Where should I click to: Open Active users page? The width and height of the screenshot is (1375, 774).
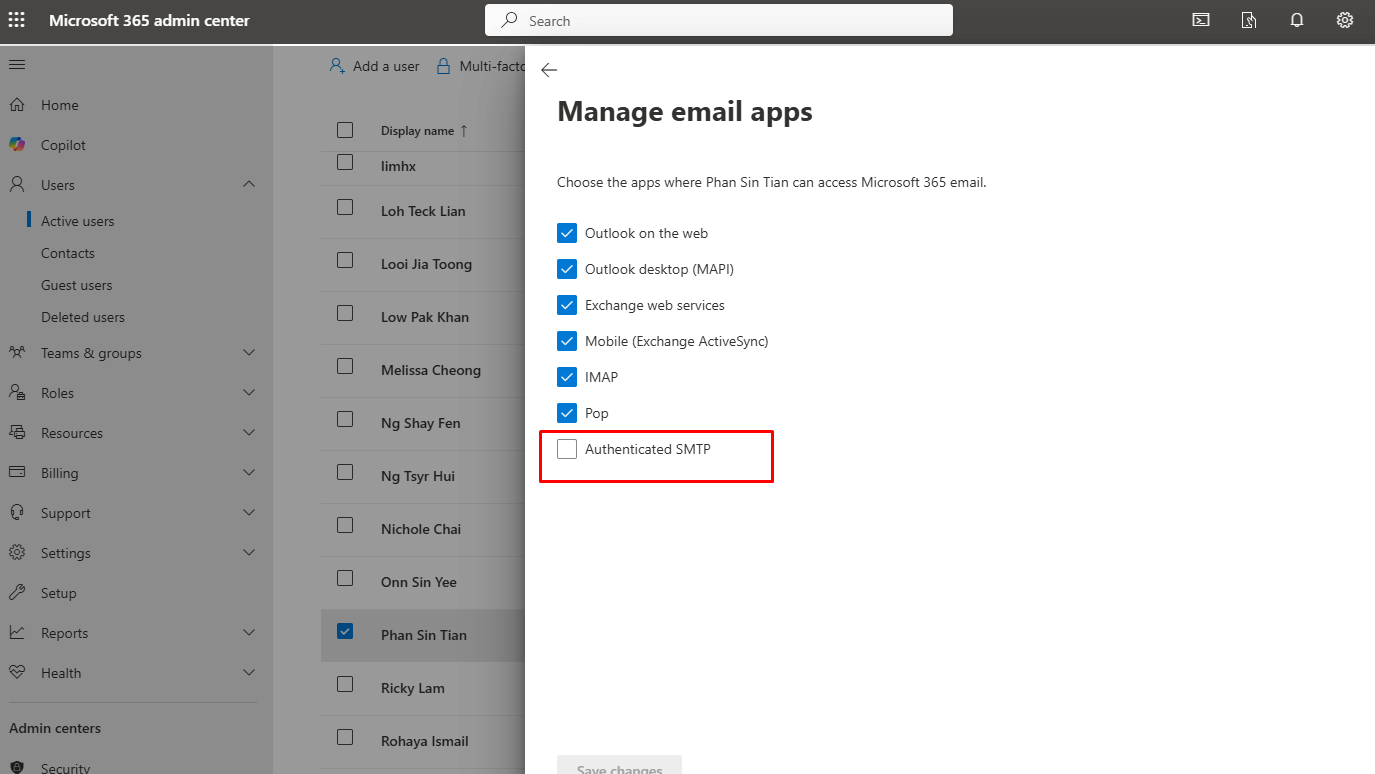coord(77,221)
